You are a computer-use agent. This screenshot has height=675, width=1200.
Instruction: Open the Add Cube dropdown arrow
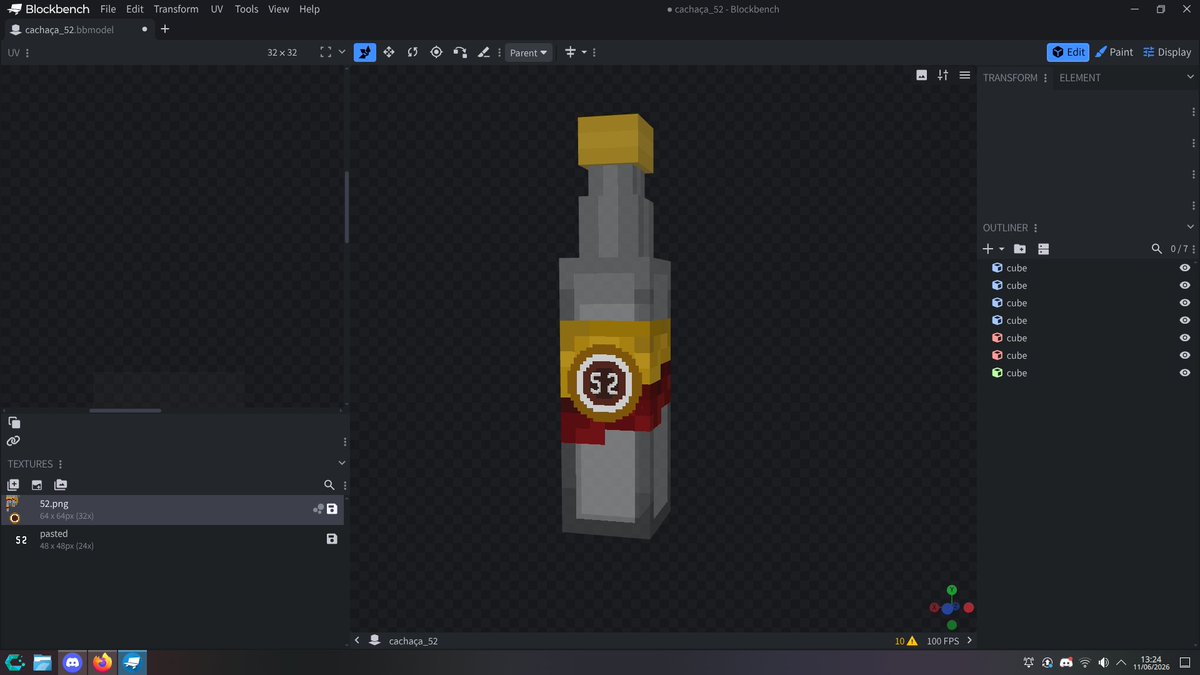(x=1001, y=249)
